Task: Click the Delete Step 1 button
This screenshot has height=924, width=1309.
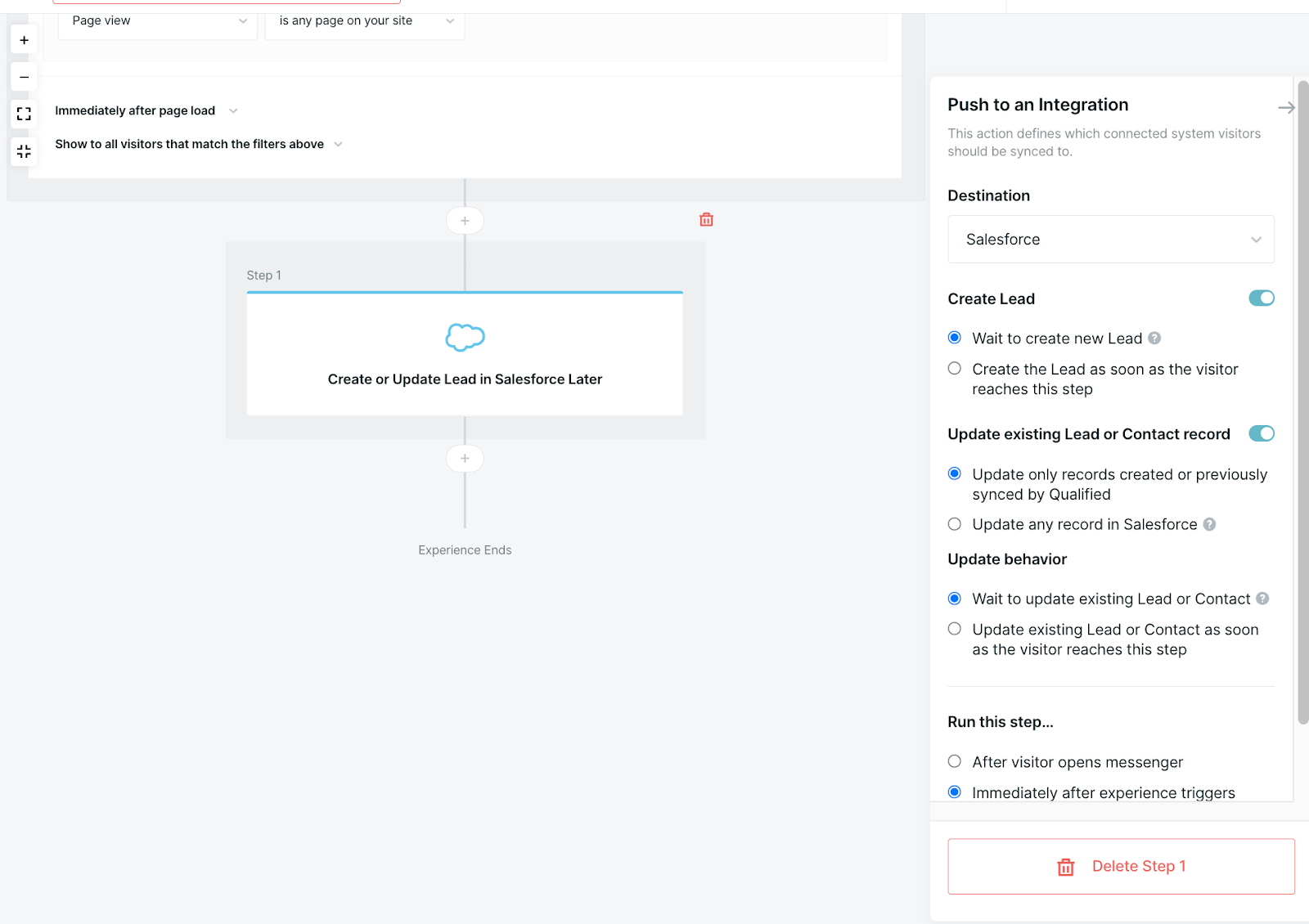Action: tap(1121, 866)
